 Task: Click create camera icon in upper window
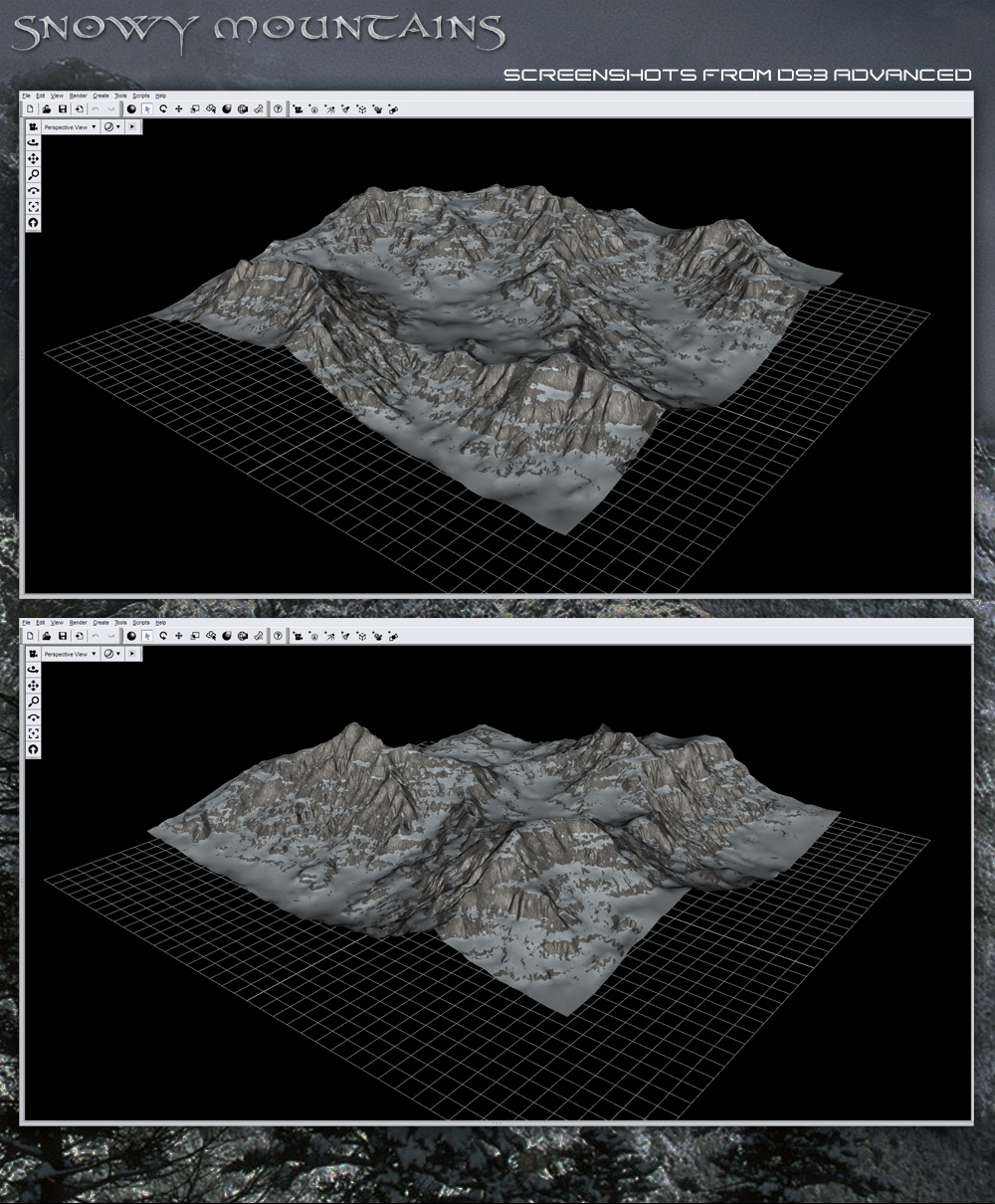coord(298,108)
